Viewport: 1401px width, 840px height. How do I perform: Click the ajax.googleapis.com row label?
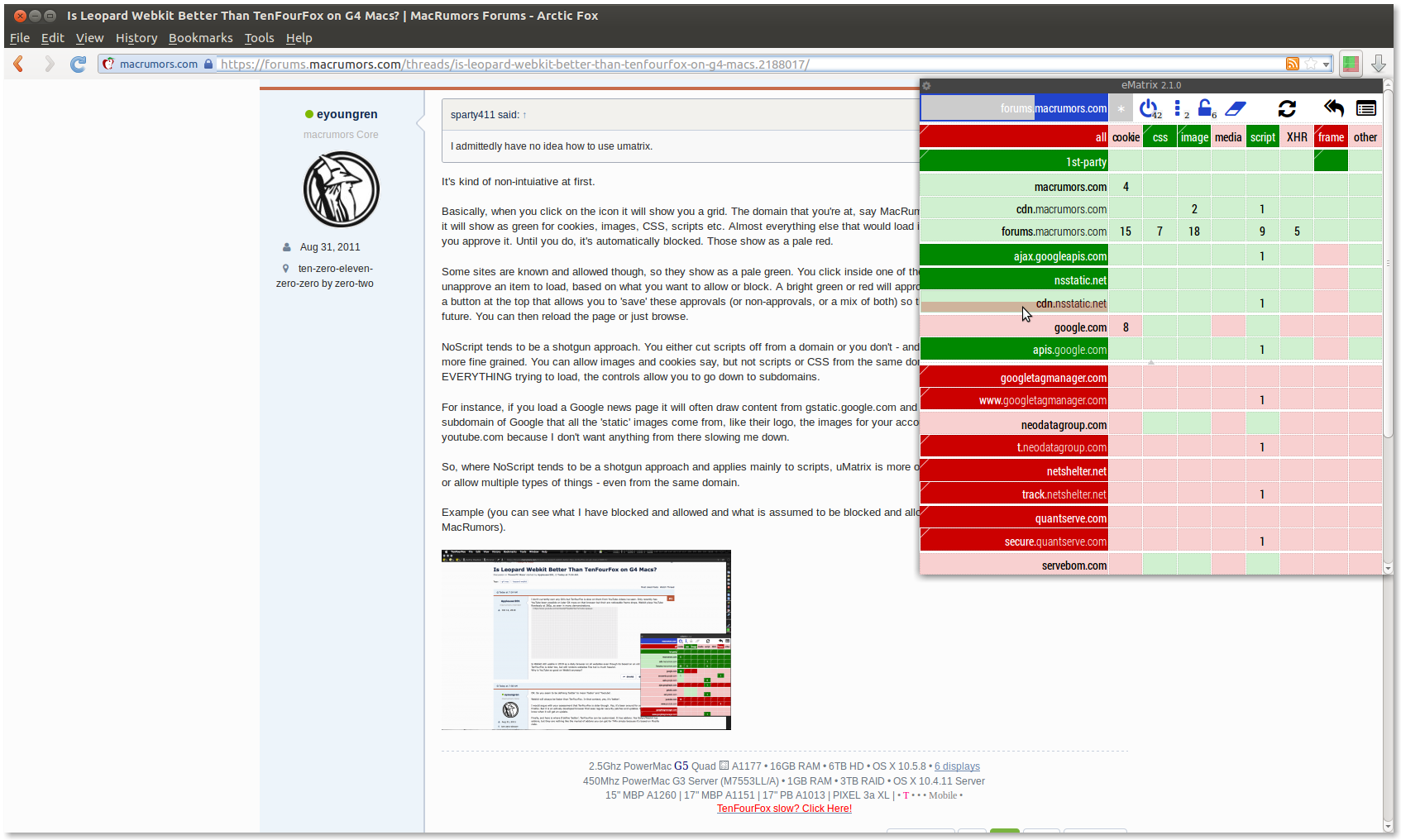(x=1014, y=256)
